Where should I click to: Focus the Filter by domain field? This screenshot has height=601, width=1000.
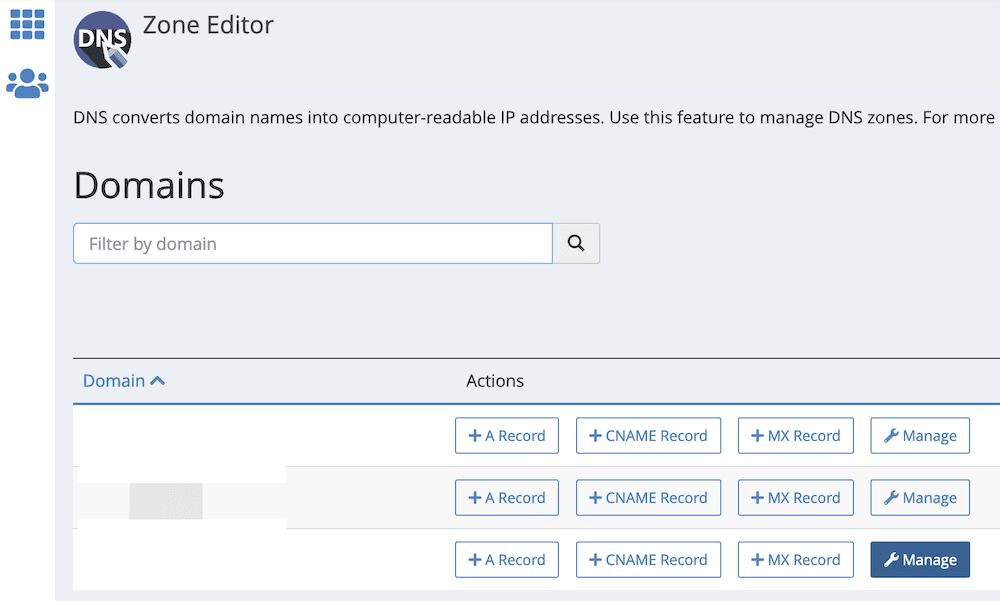312,243
